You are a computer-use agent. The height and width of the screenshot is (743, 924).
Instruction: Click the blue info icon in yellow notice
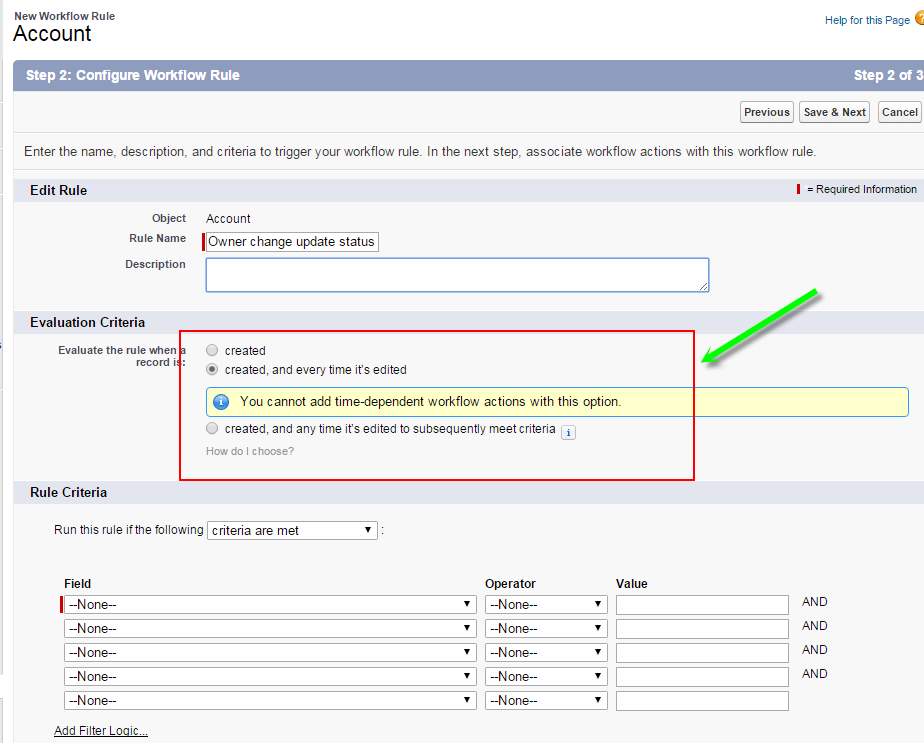tap(222, 402)
